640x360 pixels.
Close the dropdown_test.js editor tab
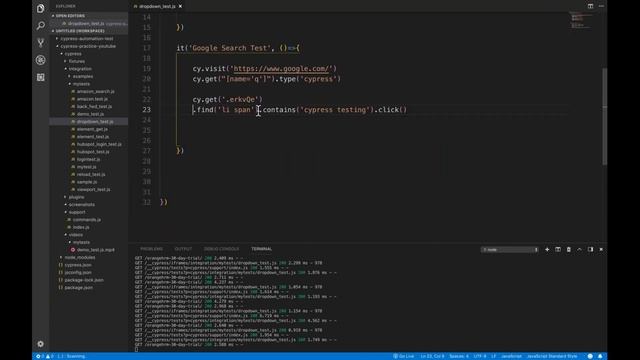[180, 6]
